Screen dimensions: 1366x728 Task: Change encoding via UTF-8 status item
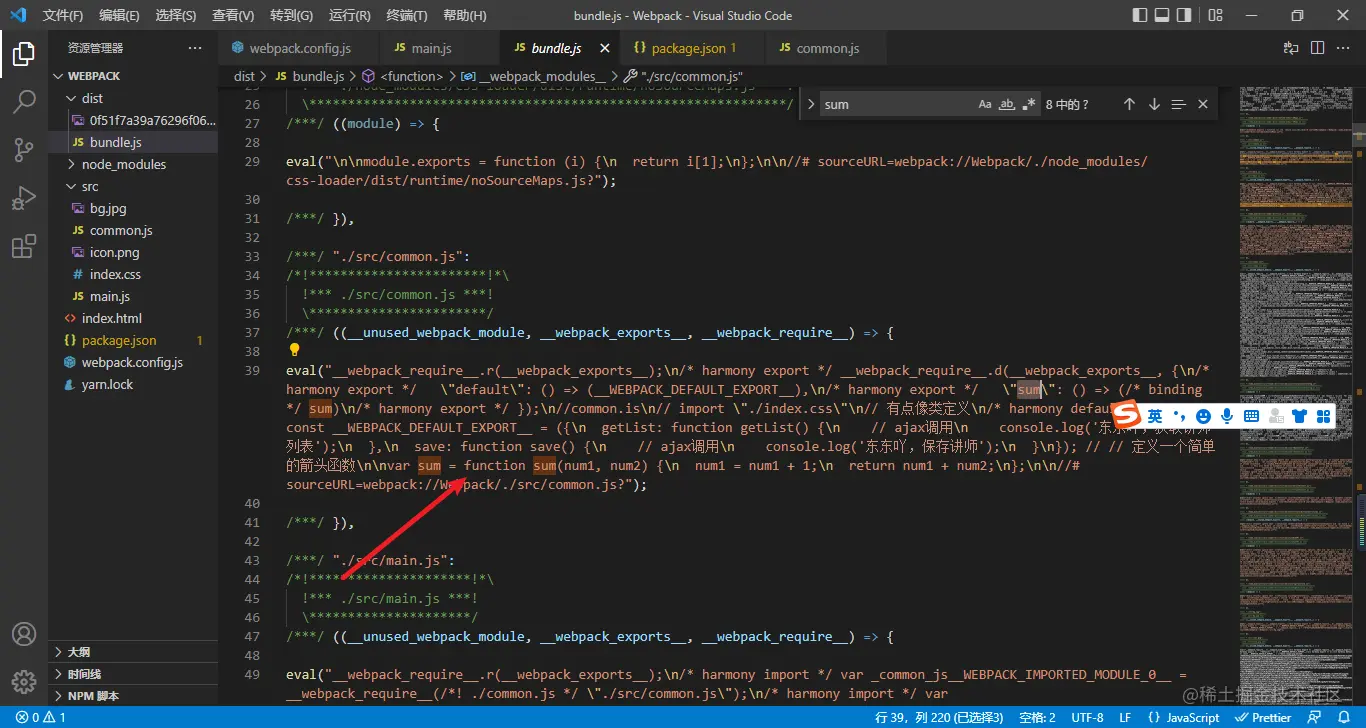pyautogui.click(x=1087, y=717)
